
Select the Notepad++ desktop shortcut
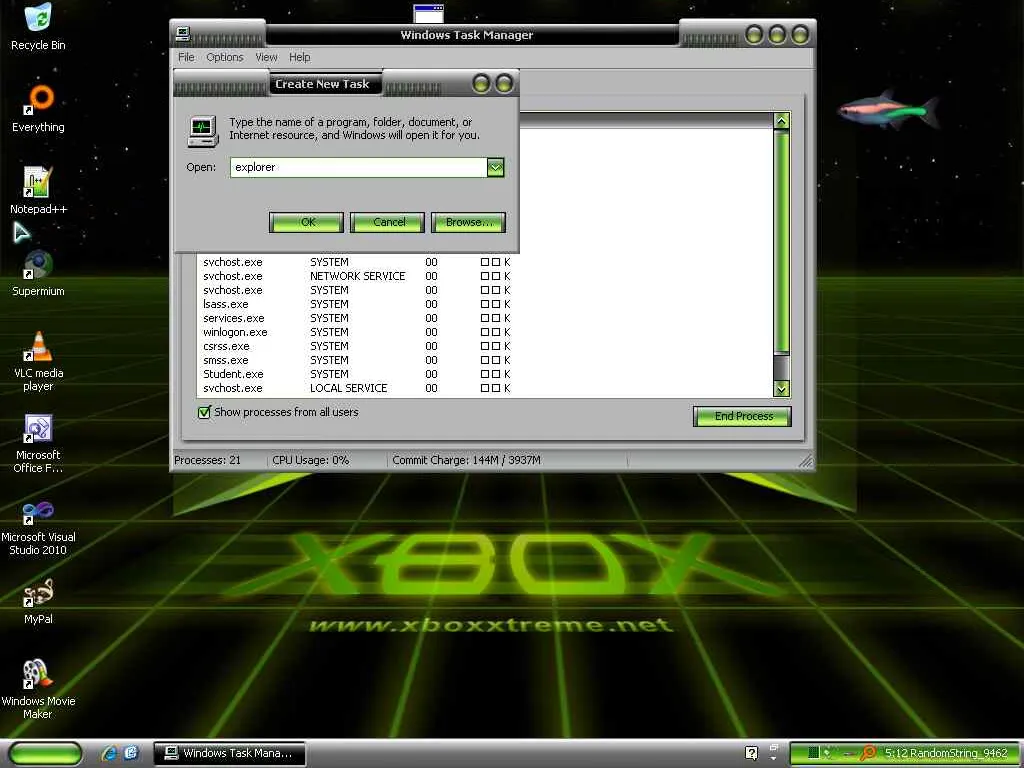coord(38,190)
